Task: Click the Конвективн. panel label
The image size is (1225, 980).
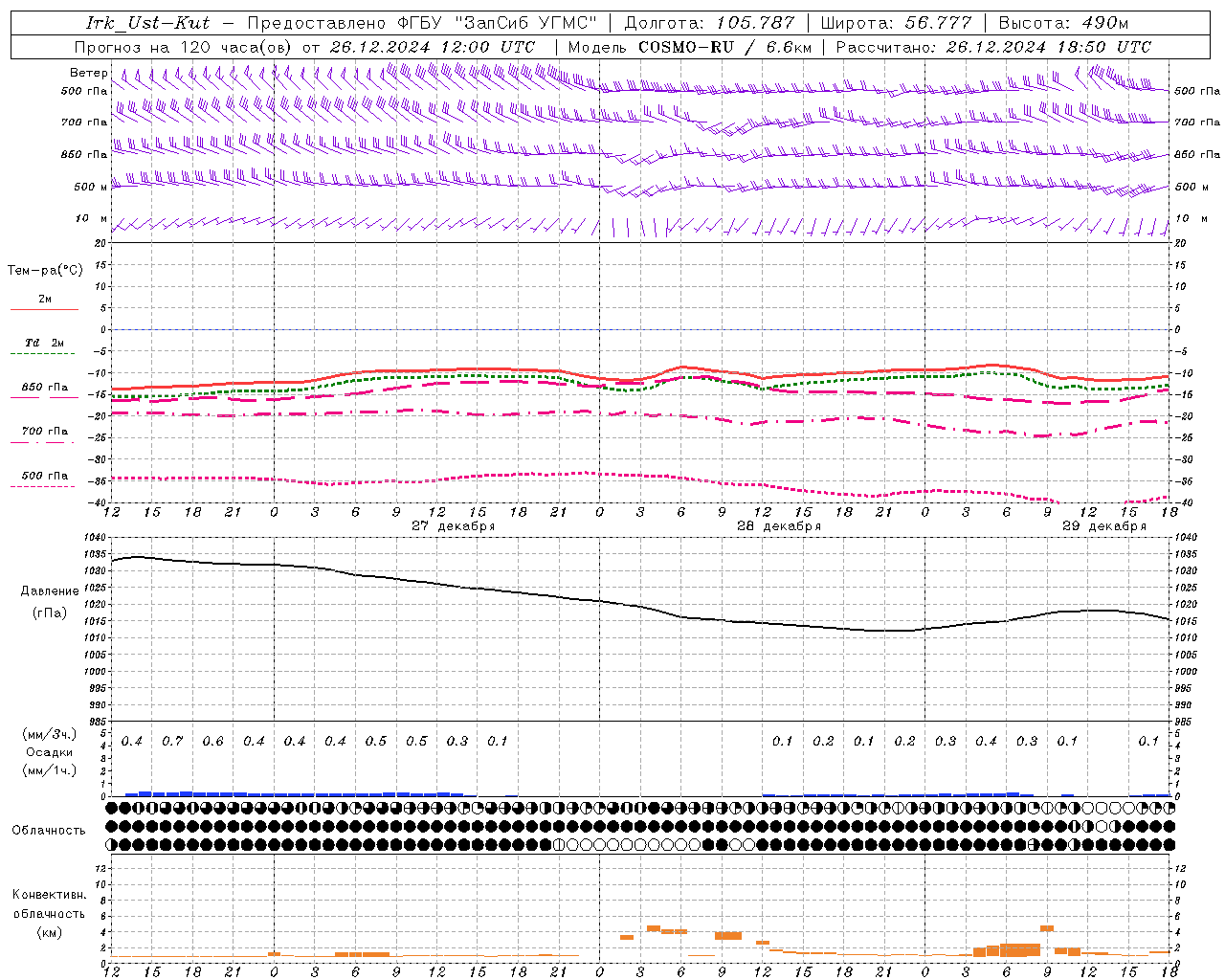Action: click(x=50, y=895)
